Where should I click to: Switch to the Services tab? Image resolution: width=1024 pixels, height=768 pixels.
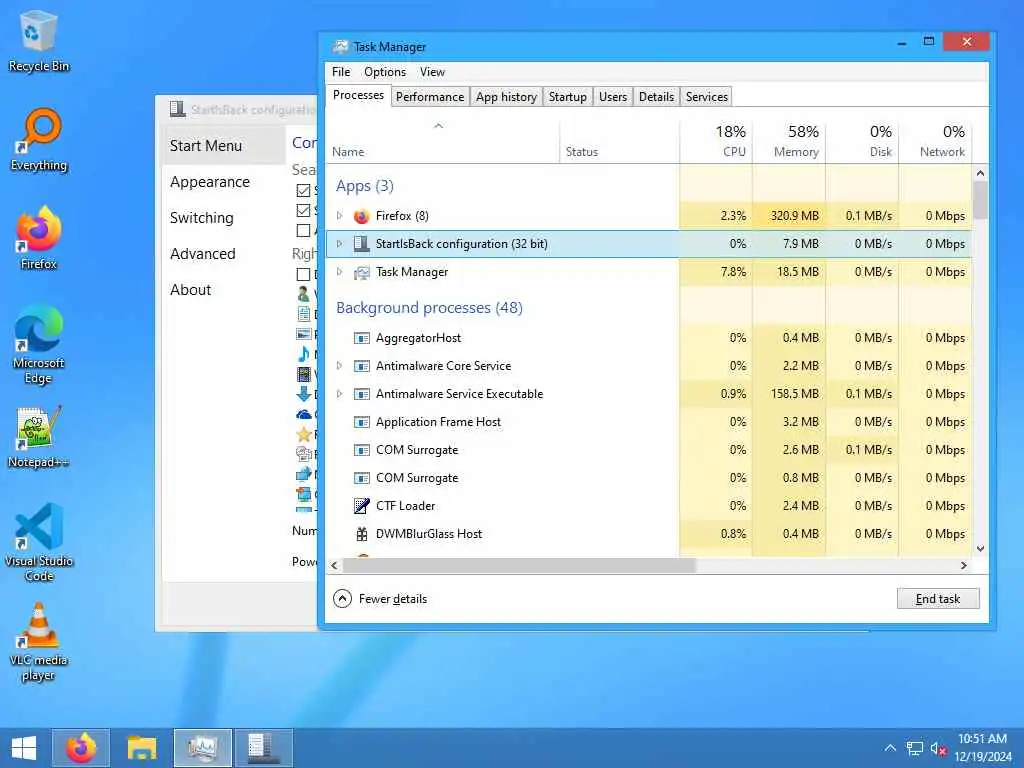(x=707, y=97)
